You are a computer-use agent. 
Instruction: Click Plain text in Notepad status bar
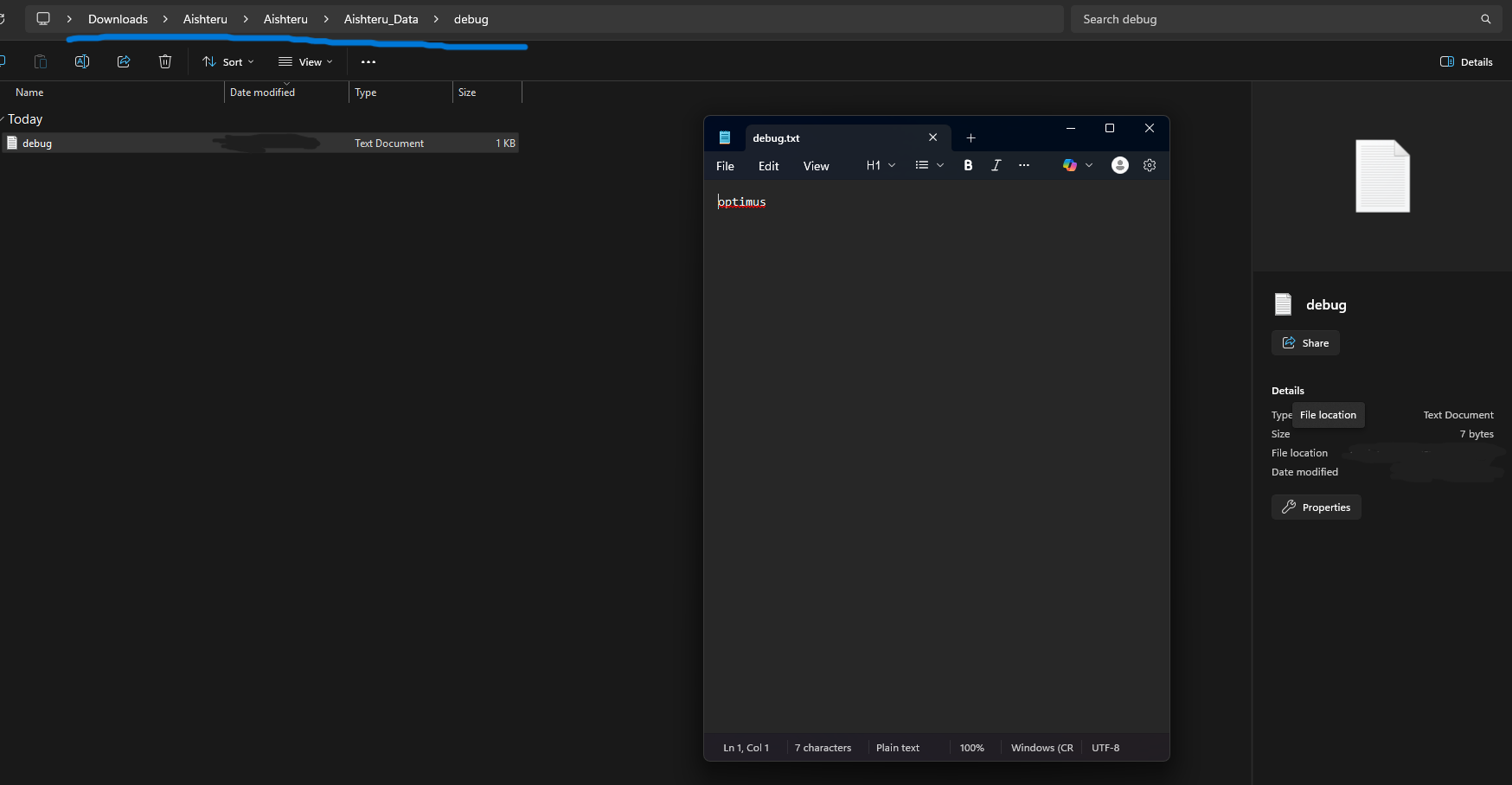click(x=898, y=748)
